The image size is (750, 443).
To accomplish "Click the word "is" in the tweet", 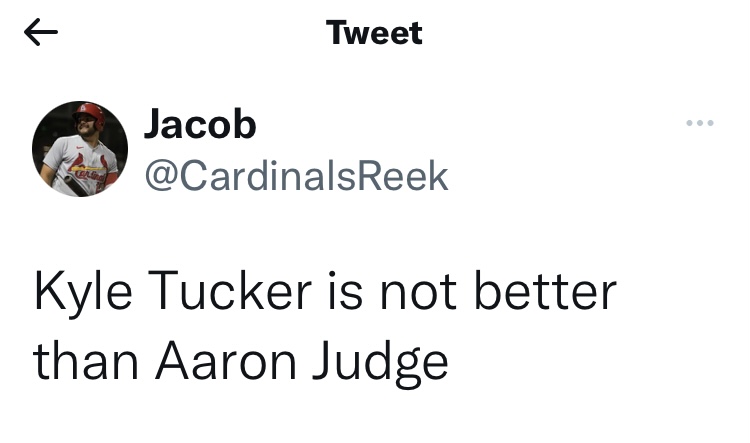I will tap(345, 291).
